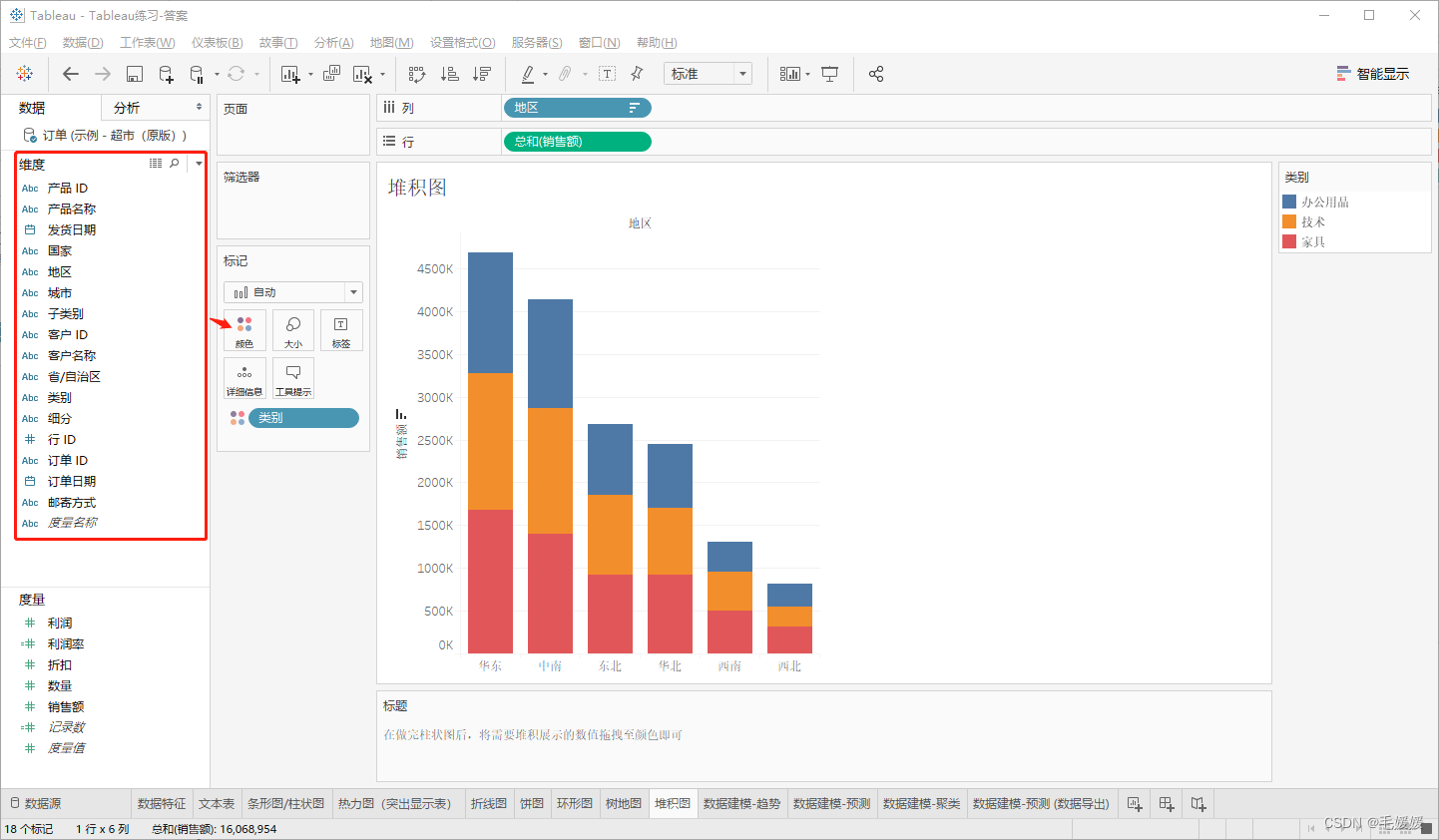Click the 办公用品 blue legend swatch

coord(1289,202)
